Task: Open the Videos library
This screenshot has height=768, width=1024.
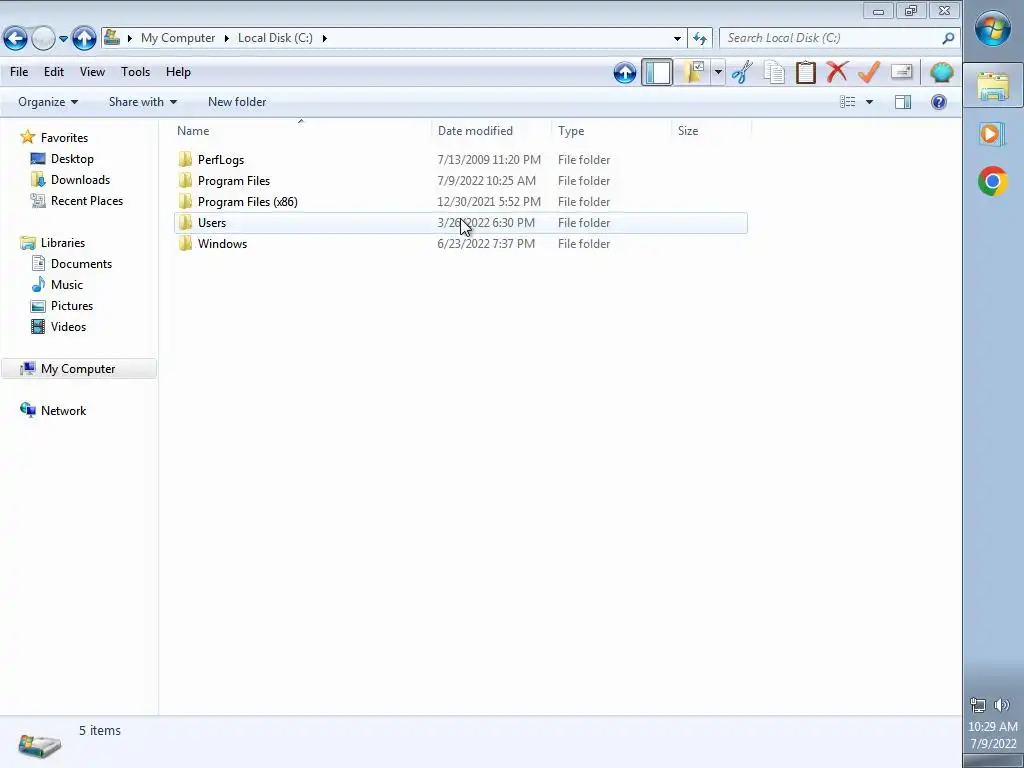Action: pos(68,327)
